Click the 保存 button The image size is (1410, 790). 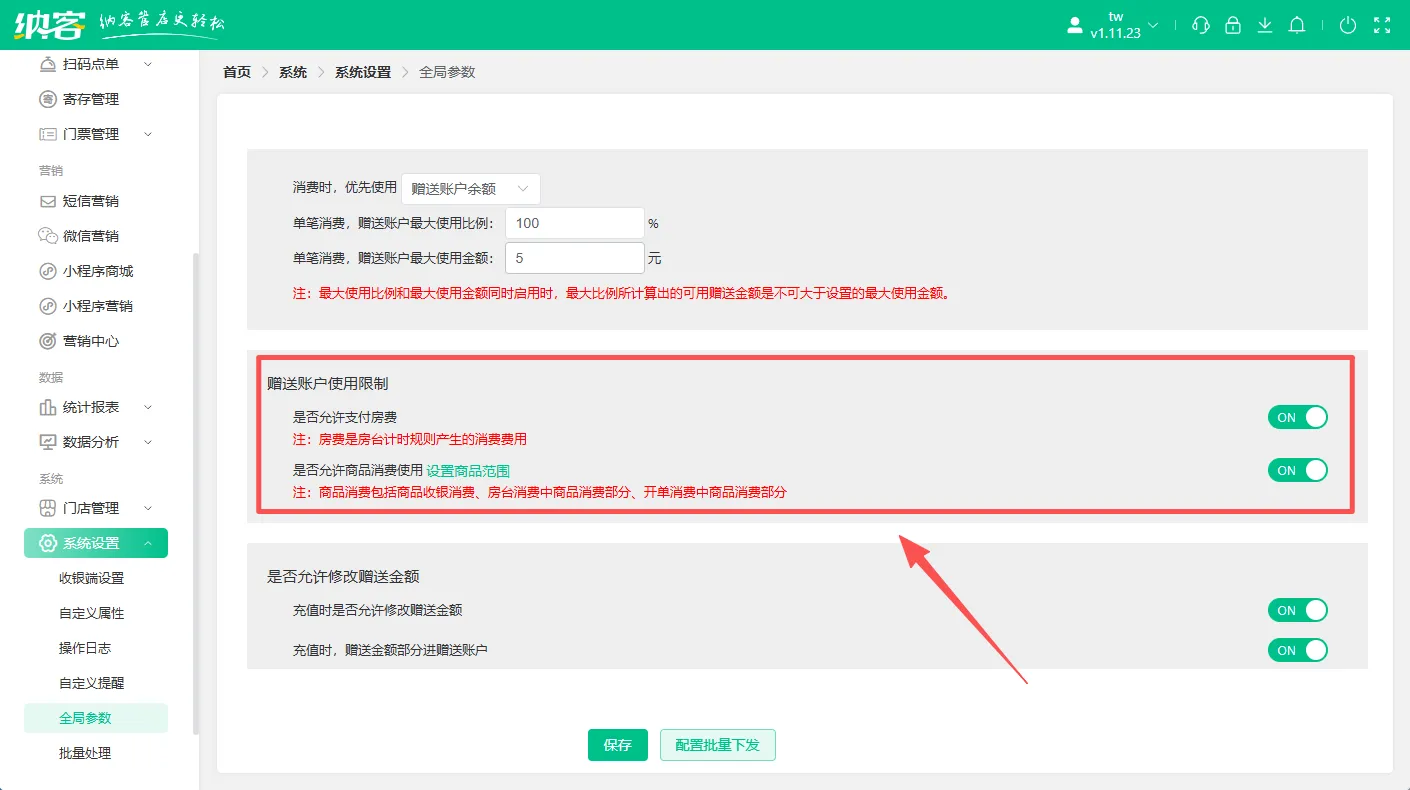(x=617, y=745)
